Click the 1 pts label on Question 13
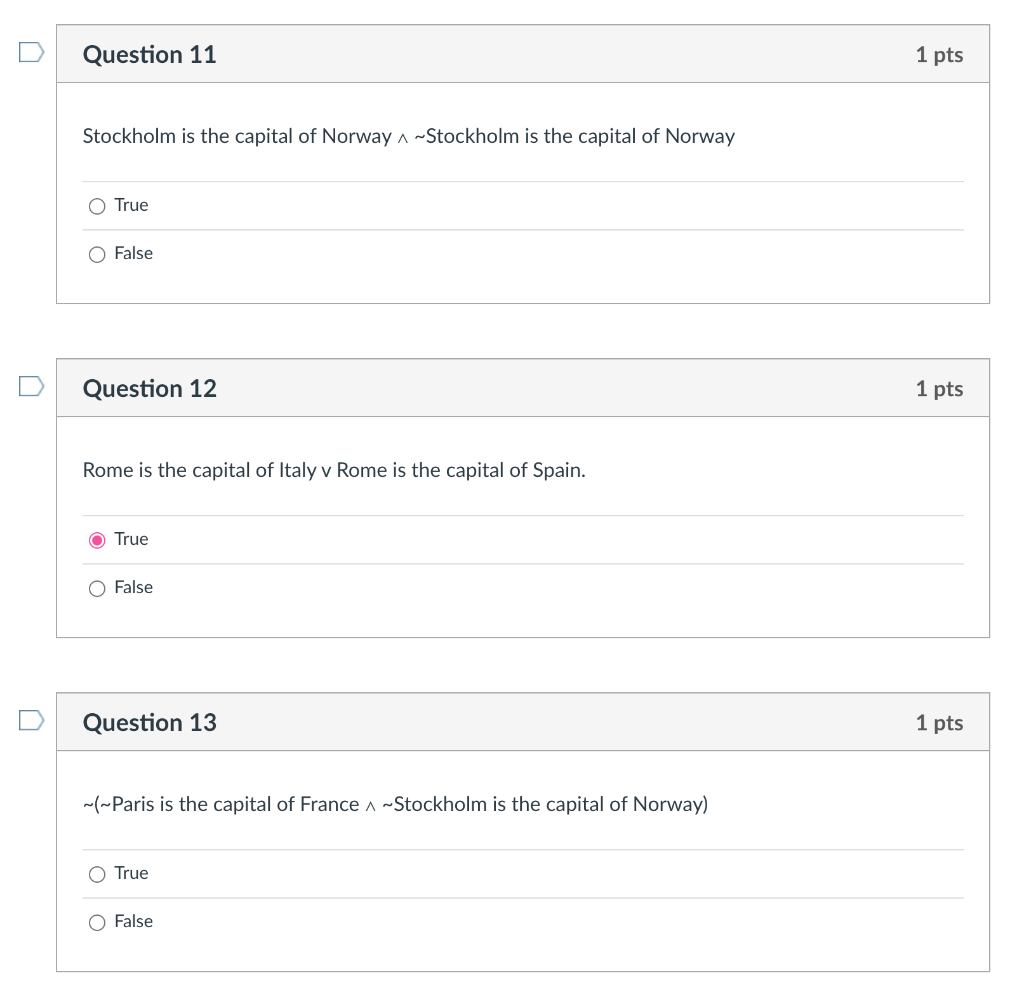Screen dimensions: 1024x985 [938, 722]
